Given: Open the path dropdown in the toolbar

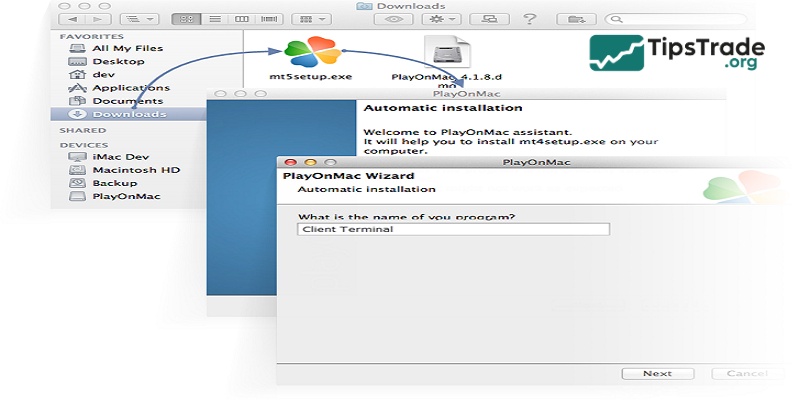Looking at the screenshot, I should 137,18.
